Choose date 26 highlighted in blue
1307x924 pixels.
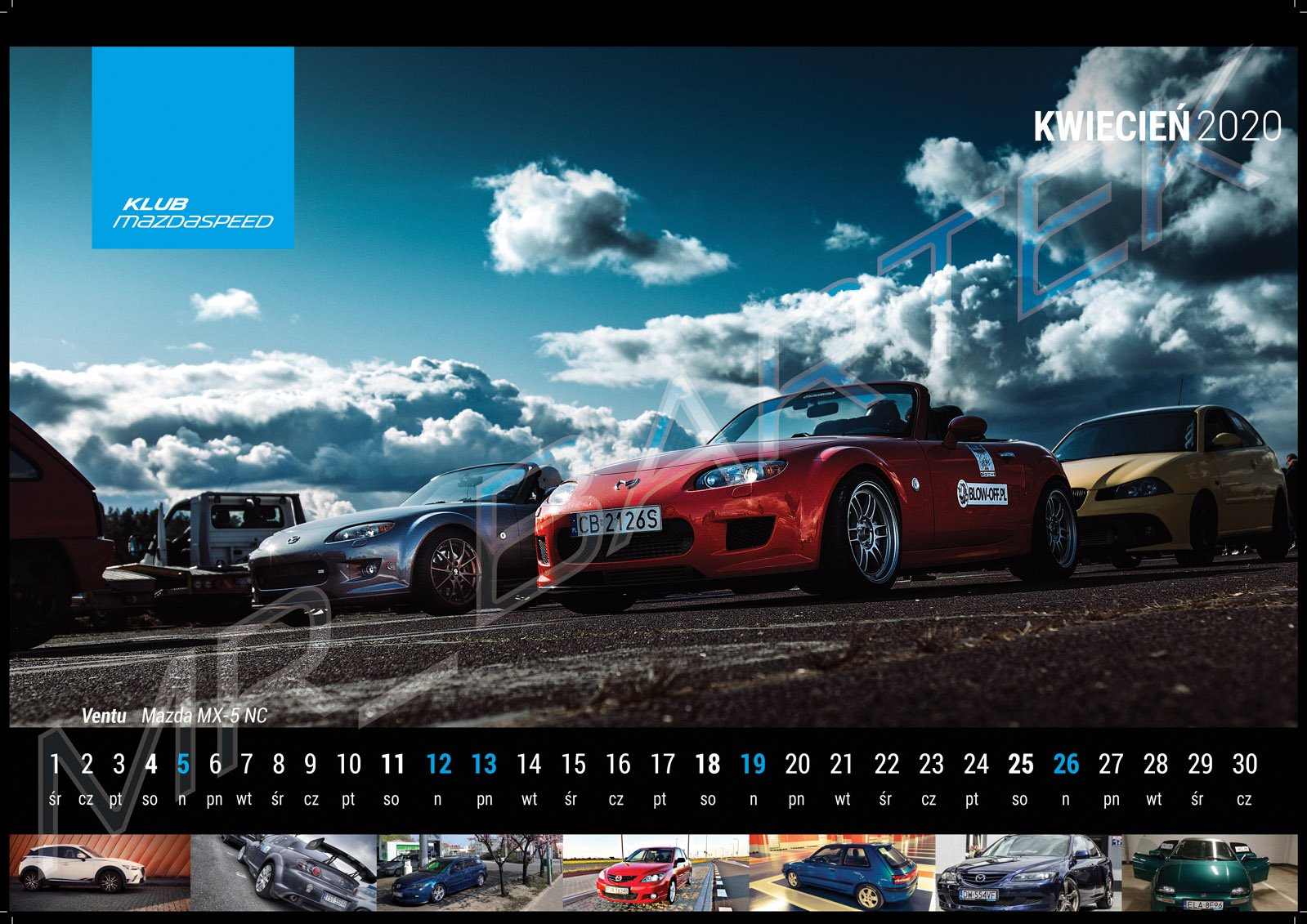pyautogui.click(x=1066, y=765)
